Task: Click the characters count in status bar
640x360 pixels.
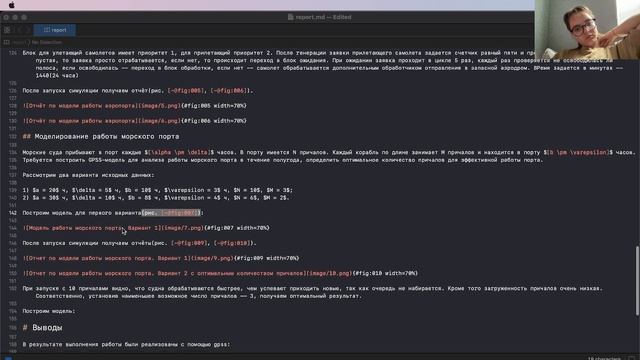Action: 604,358
